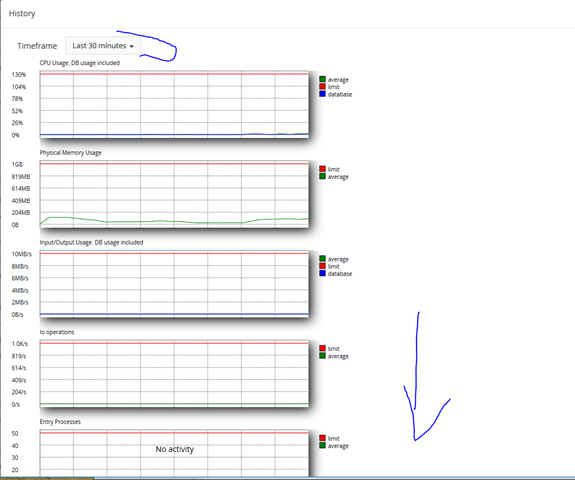Click the red limit swatch in Physical Memory legend
575x480 pixels.
[x=322, y=169]
